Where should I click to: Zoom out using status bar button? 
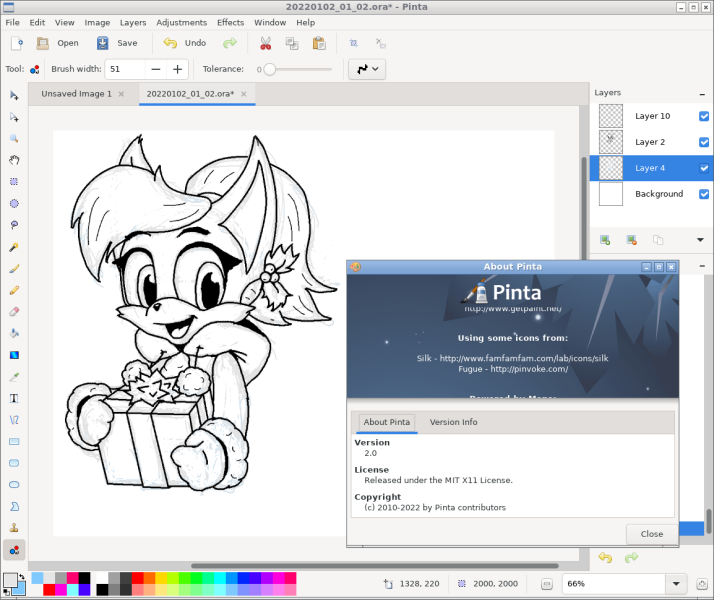546,584
